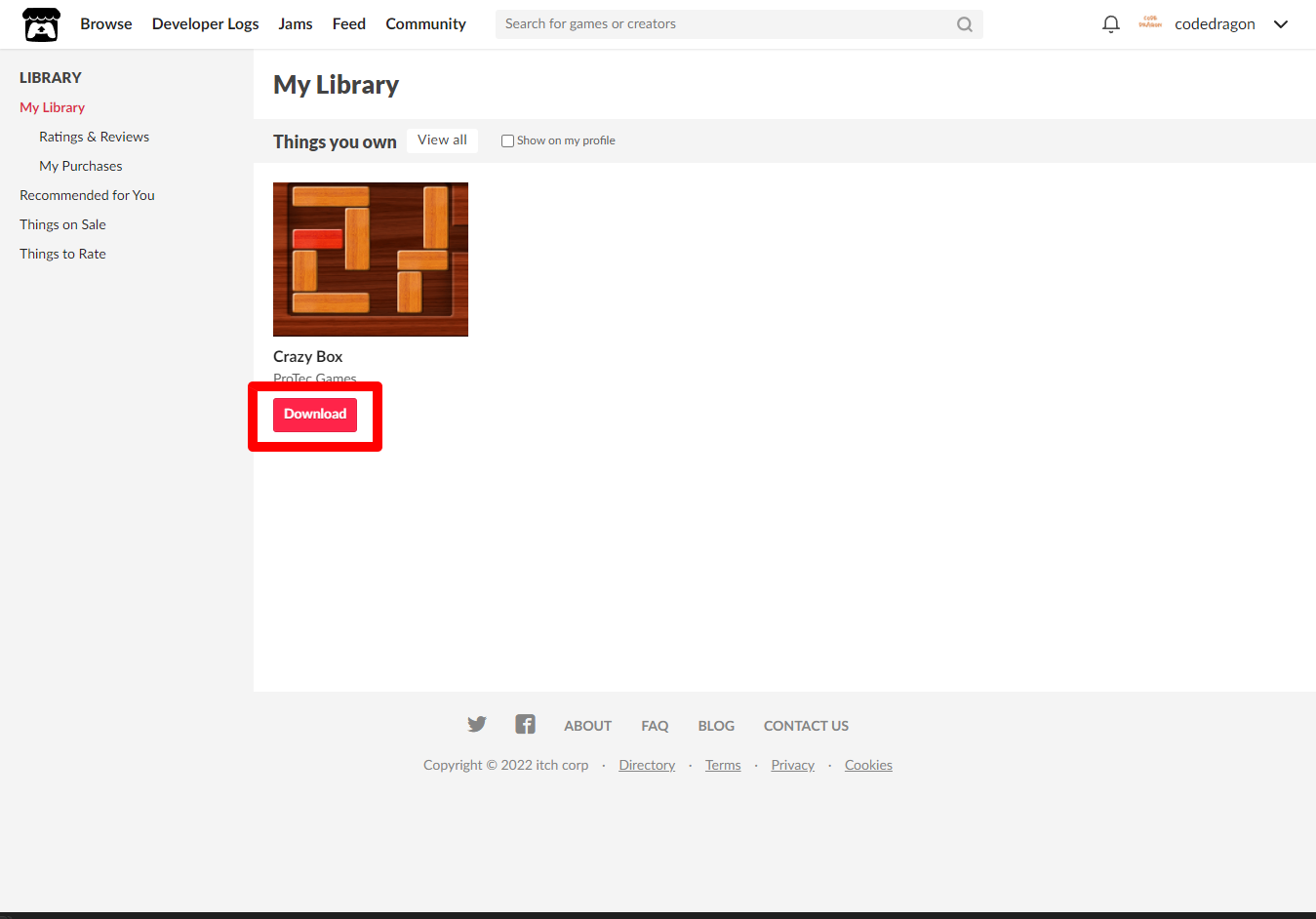The height and width of the screenshot is (919, 1316).
Task: Open the notifications bell
Action: (1110, 24)
